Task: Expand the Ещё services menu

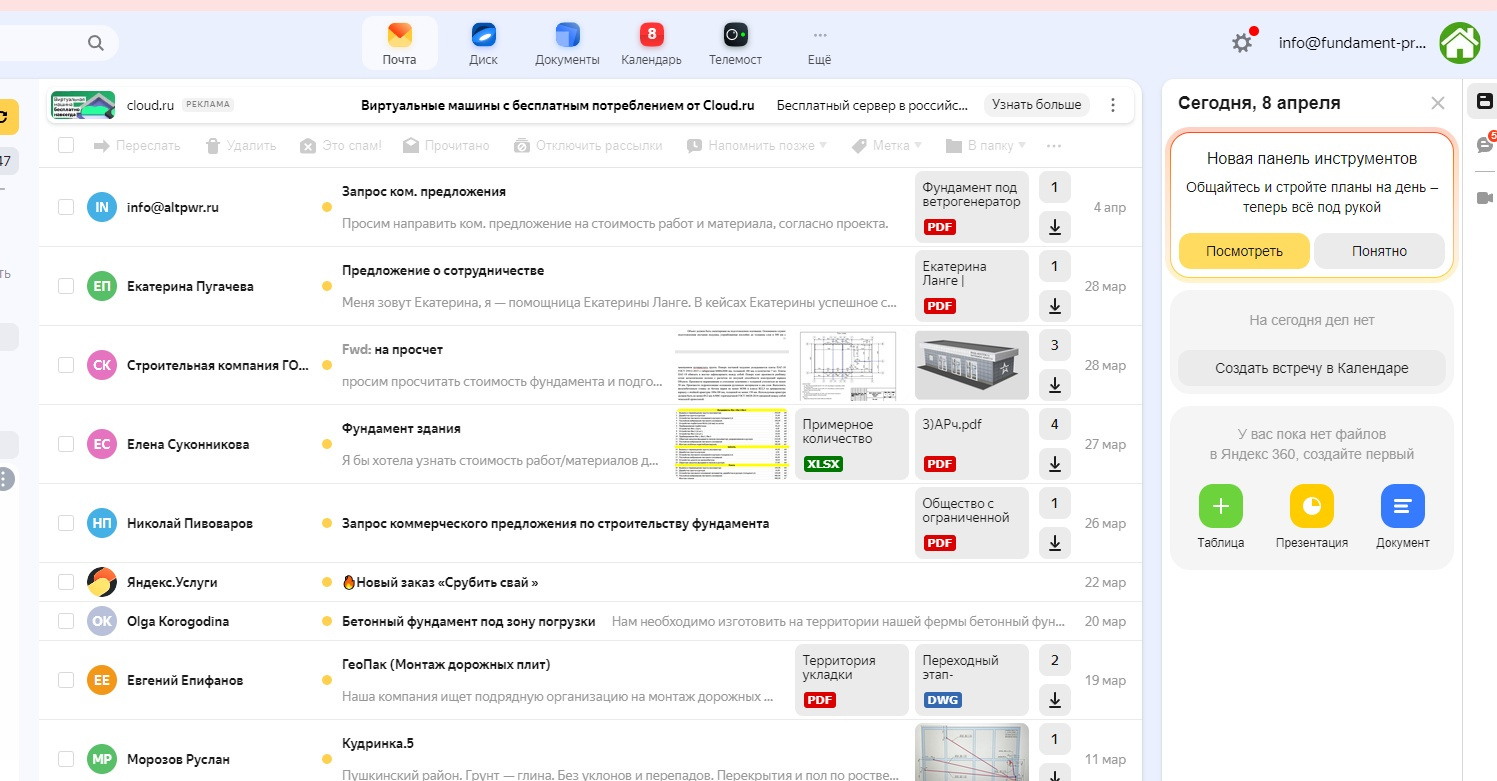Action: coord(819,44)
